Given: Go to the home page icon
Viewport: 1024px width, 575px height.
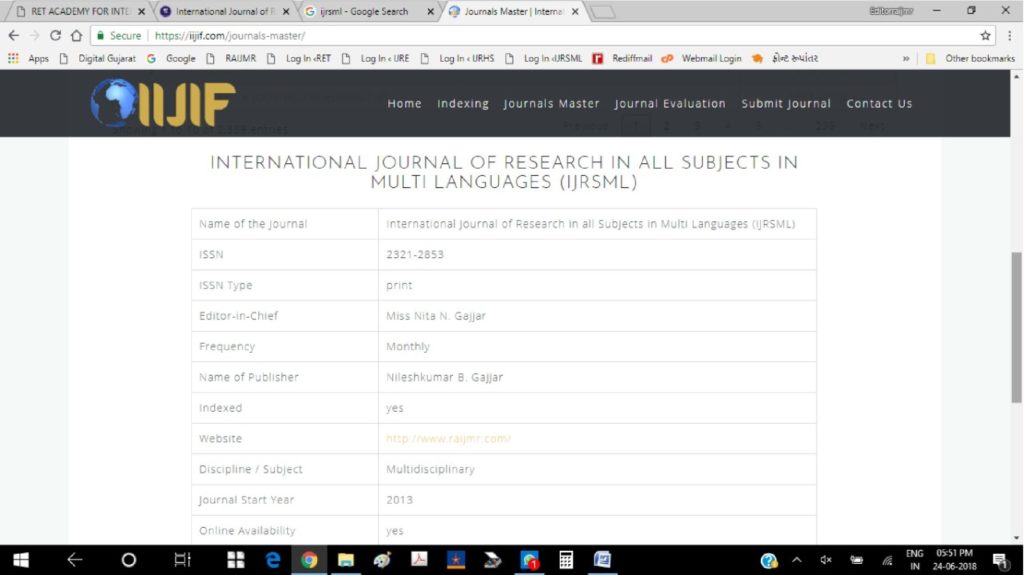Looking at the screenshot, I should 76,35.
